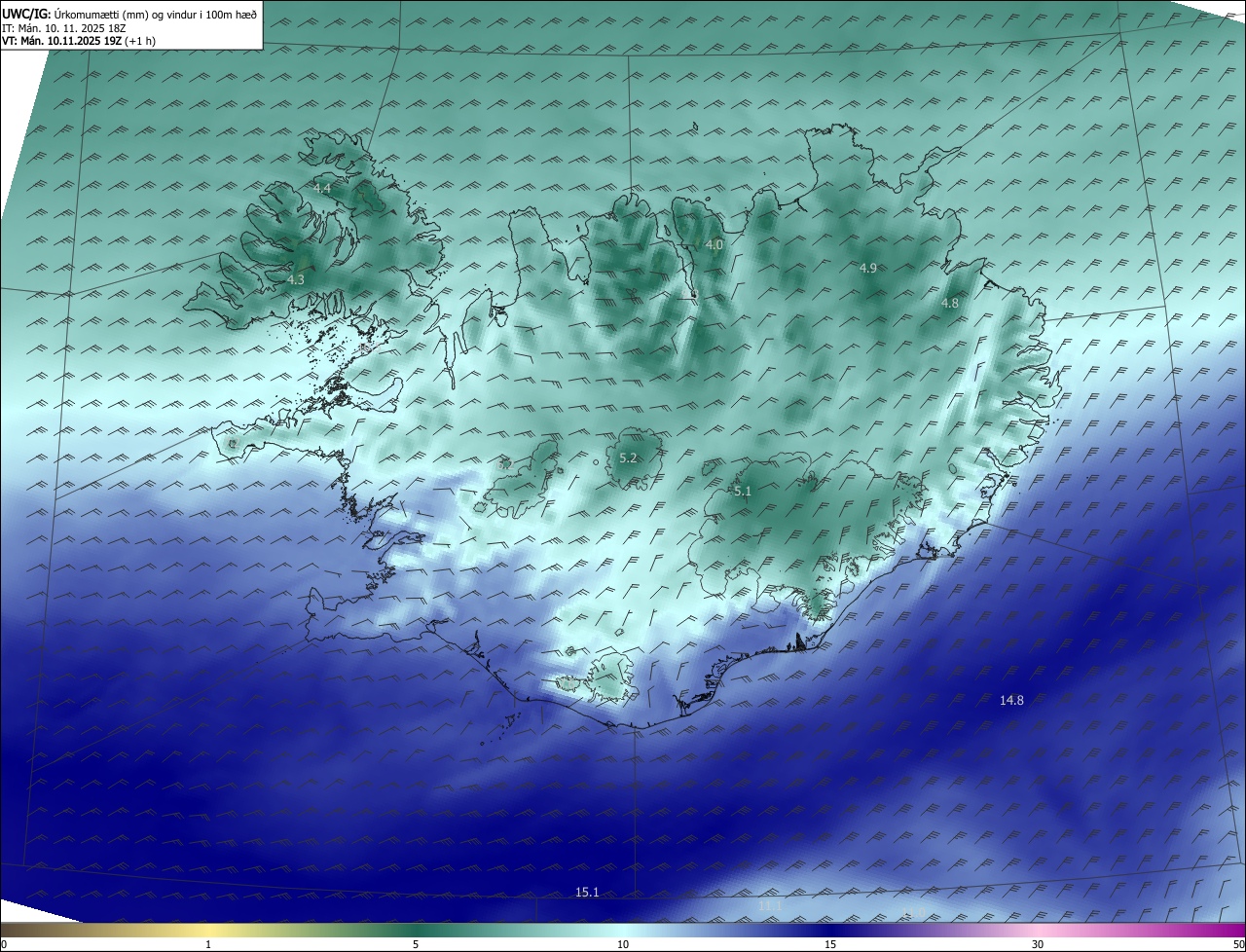Click the 15.1 value near the bottom
1246x952 pixels.
(587, 892)
